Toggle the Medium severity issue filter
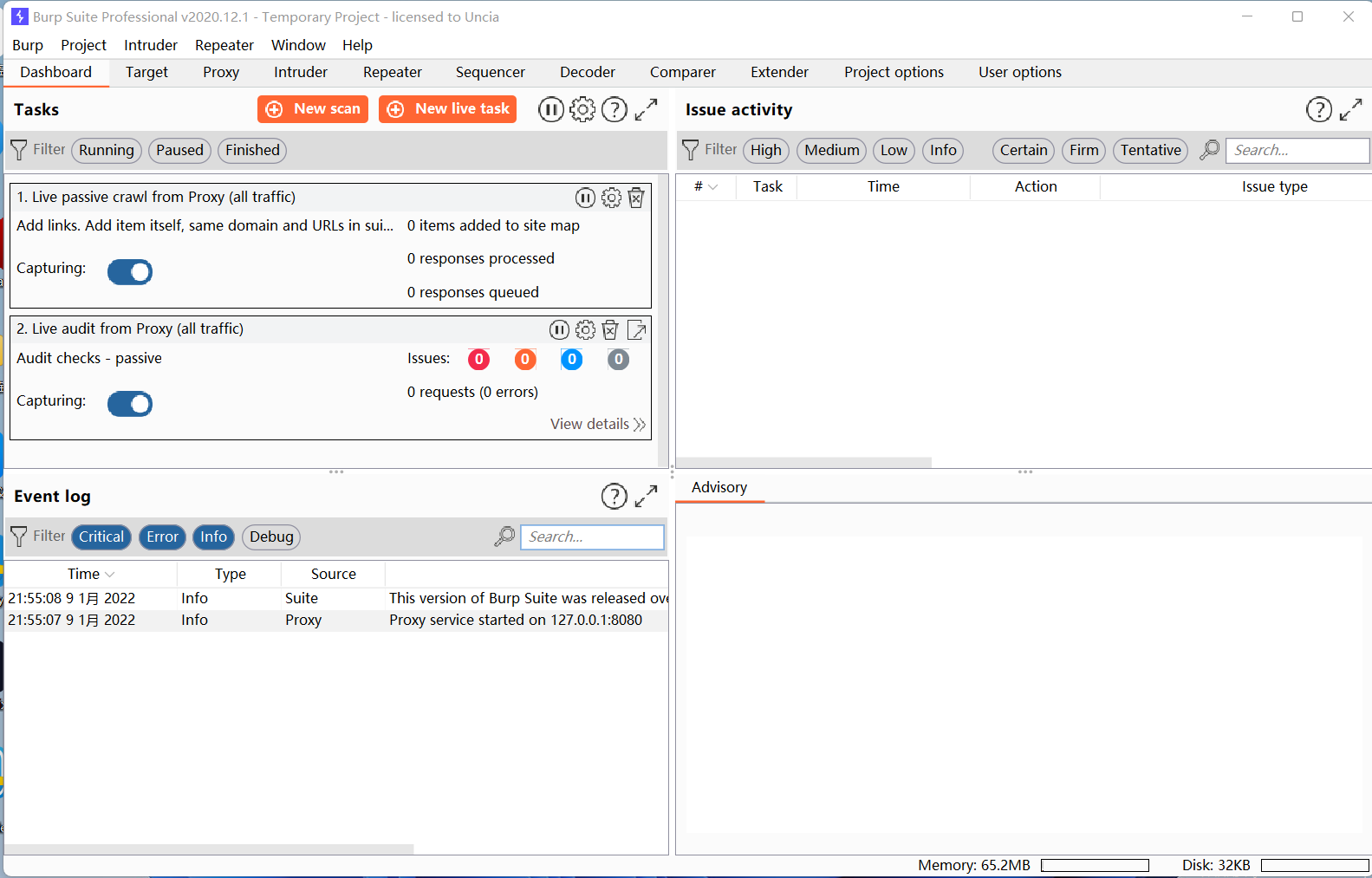The image size is (1372, 878). click(832, 150)
